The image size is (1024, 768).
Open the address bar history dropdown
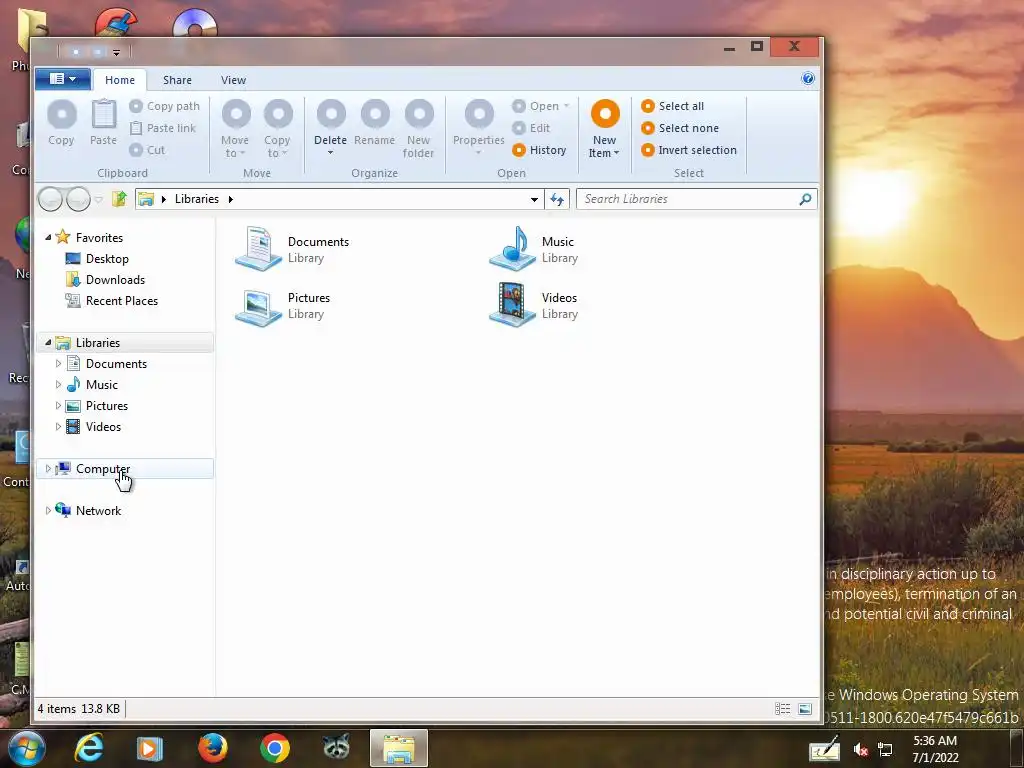click(x=534, y=199)
